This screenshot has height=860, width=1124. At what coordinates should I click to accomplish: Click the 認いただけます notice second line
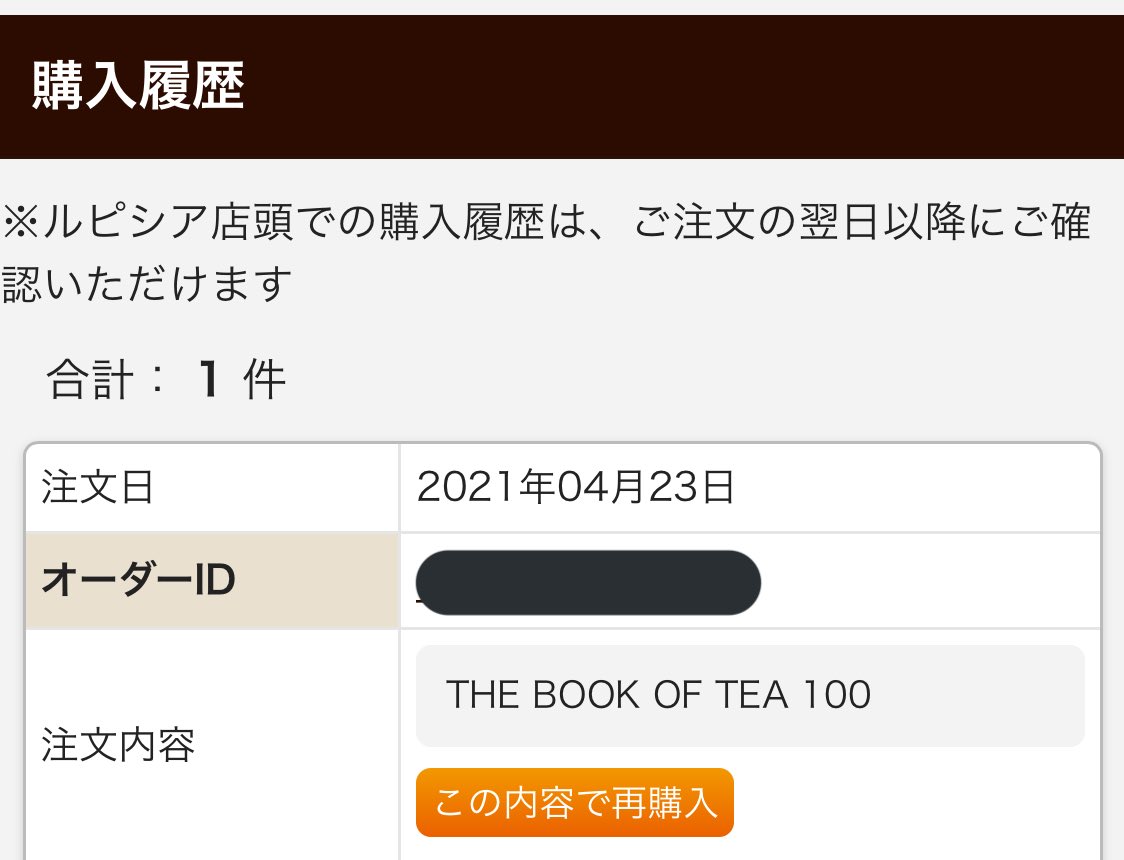tap(148, 284)
